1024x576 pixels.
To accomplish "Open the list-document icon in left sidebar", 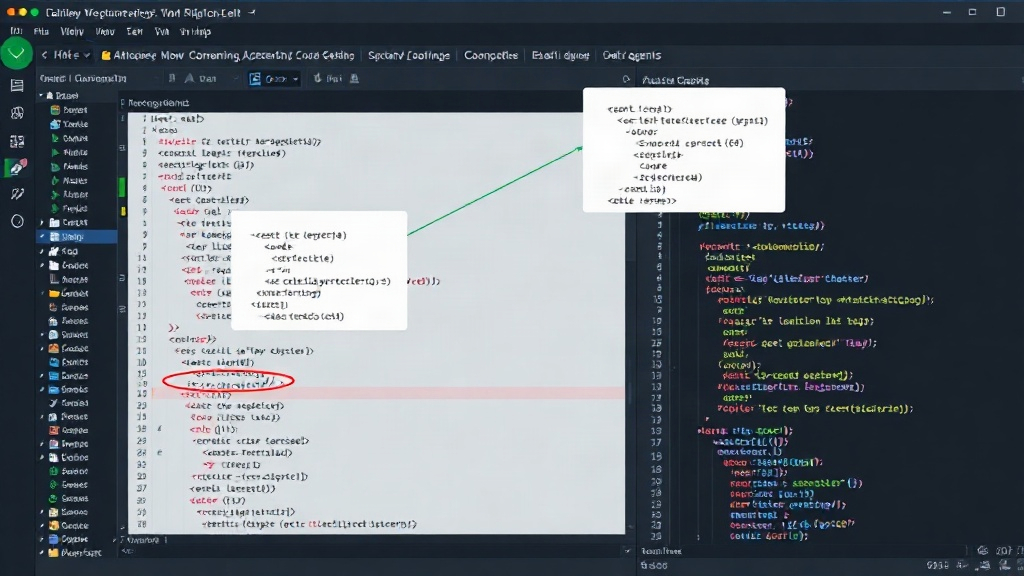I will tap(17, 86).
